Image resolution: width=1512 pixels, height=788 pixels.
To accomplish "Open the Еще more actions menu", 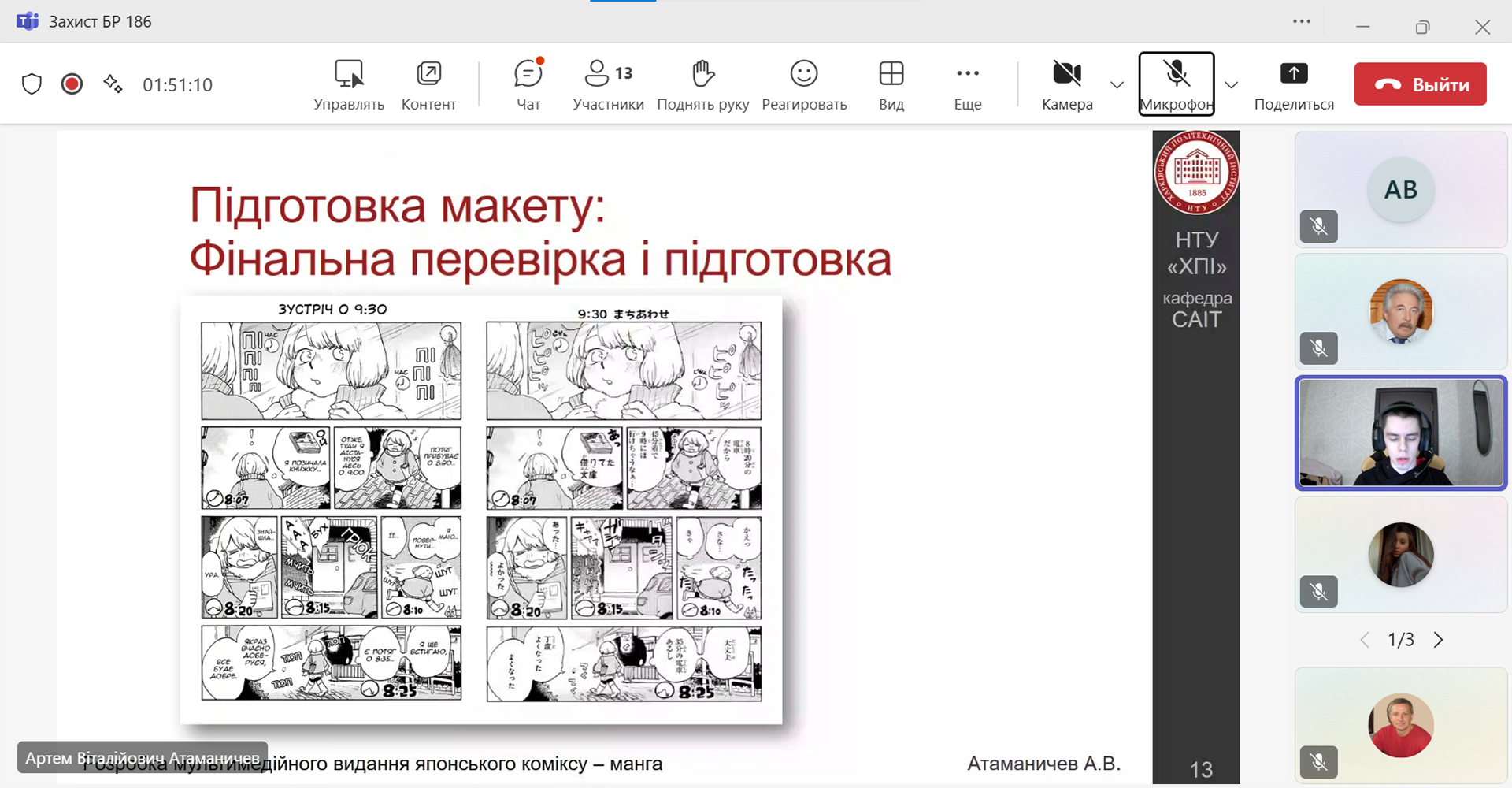I will click(x=968, y=84).
